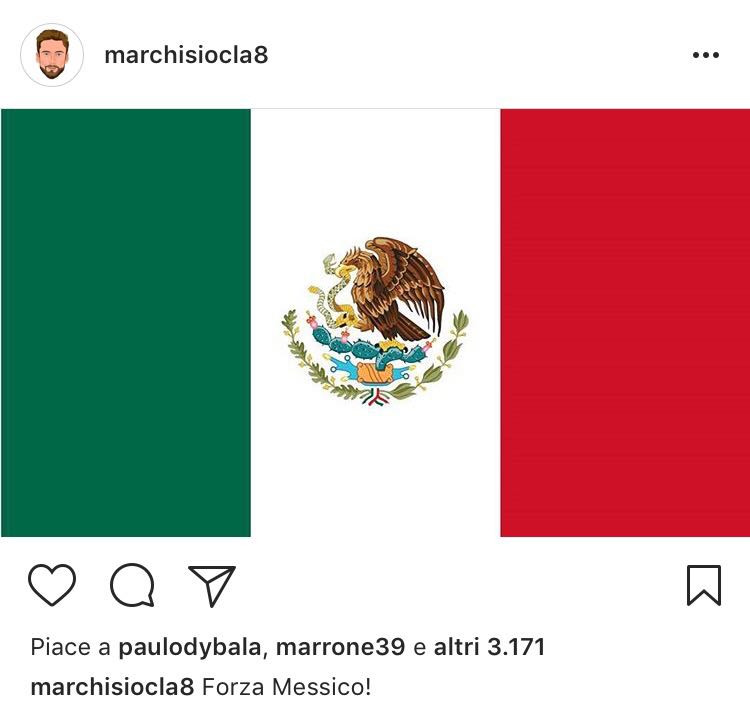Open marrone39's profile from the likes line
The height and width of the screenshot is (706, 750).
(x=340, y=647)
